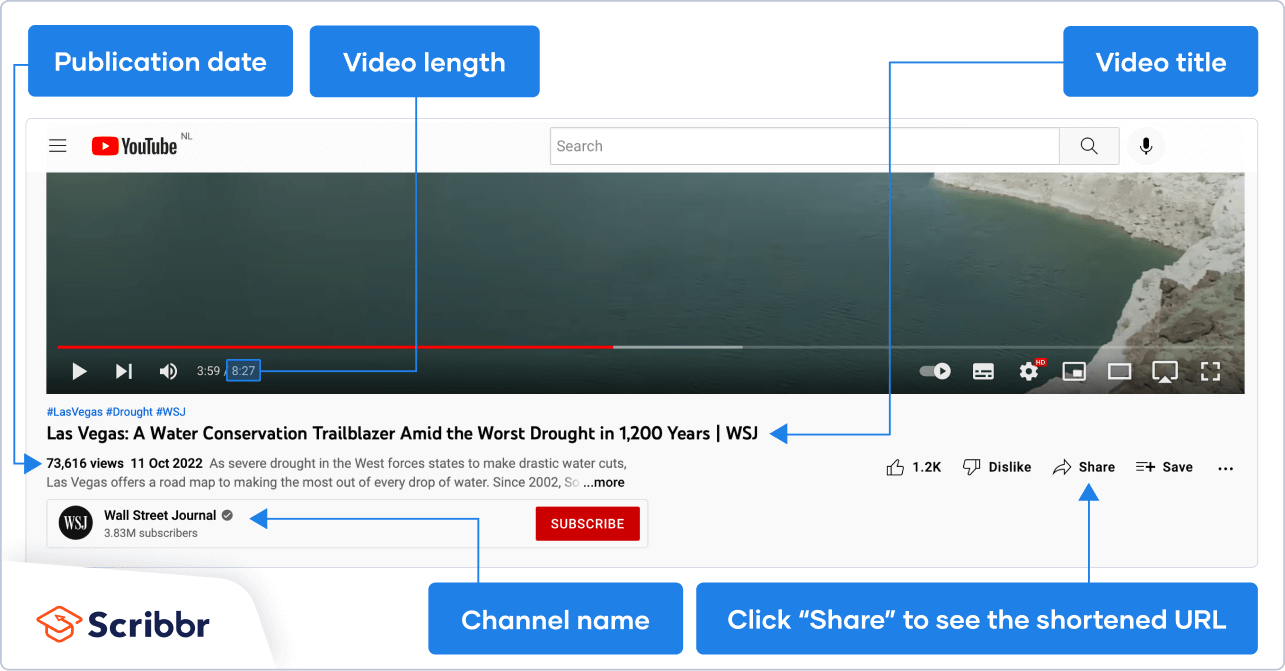The width and height of the screenshot is (1285, 671).
Task: Click the 73,616 views count
Action: 85,464
